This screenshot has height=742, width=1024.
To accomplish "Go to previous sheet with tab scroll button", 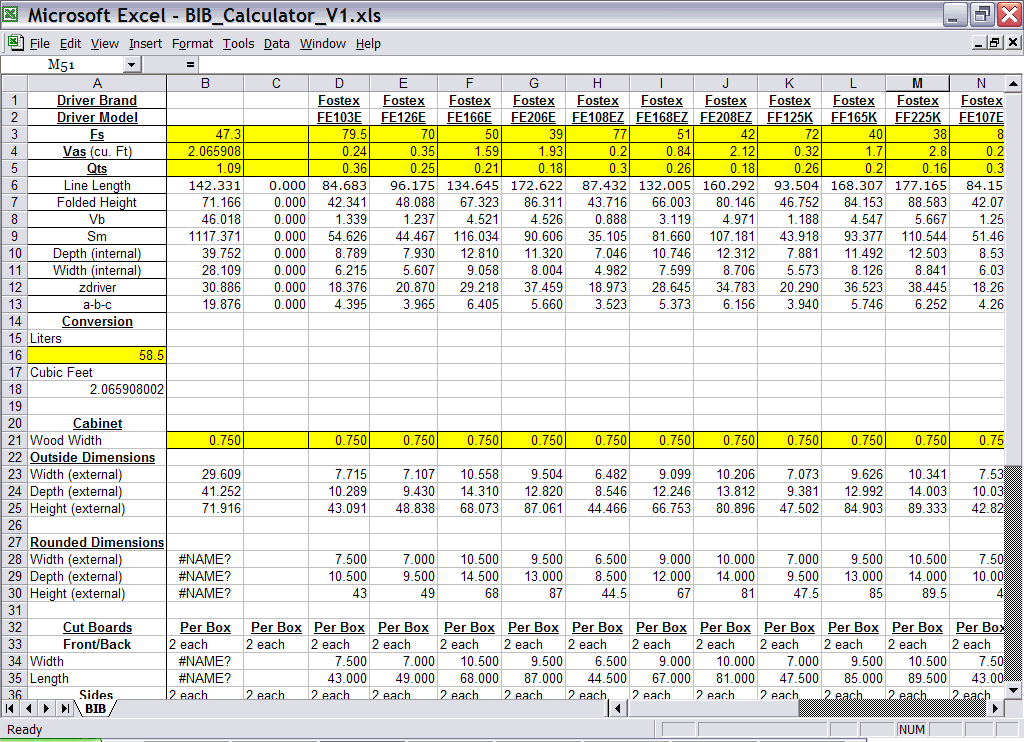I will [x=29, y=708].
